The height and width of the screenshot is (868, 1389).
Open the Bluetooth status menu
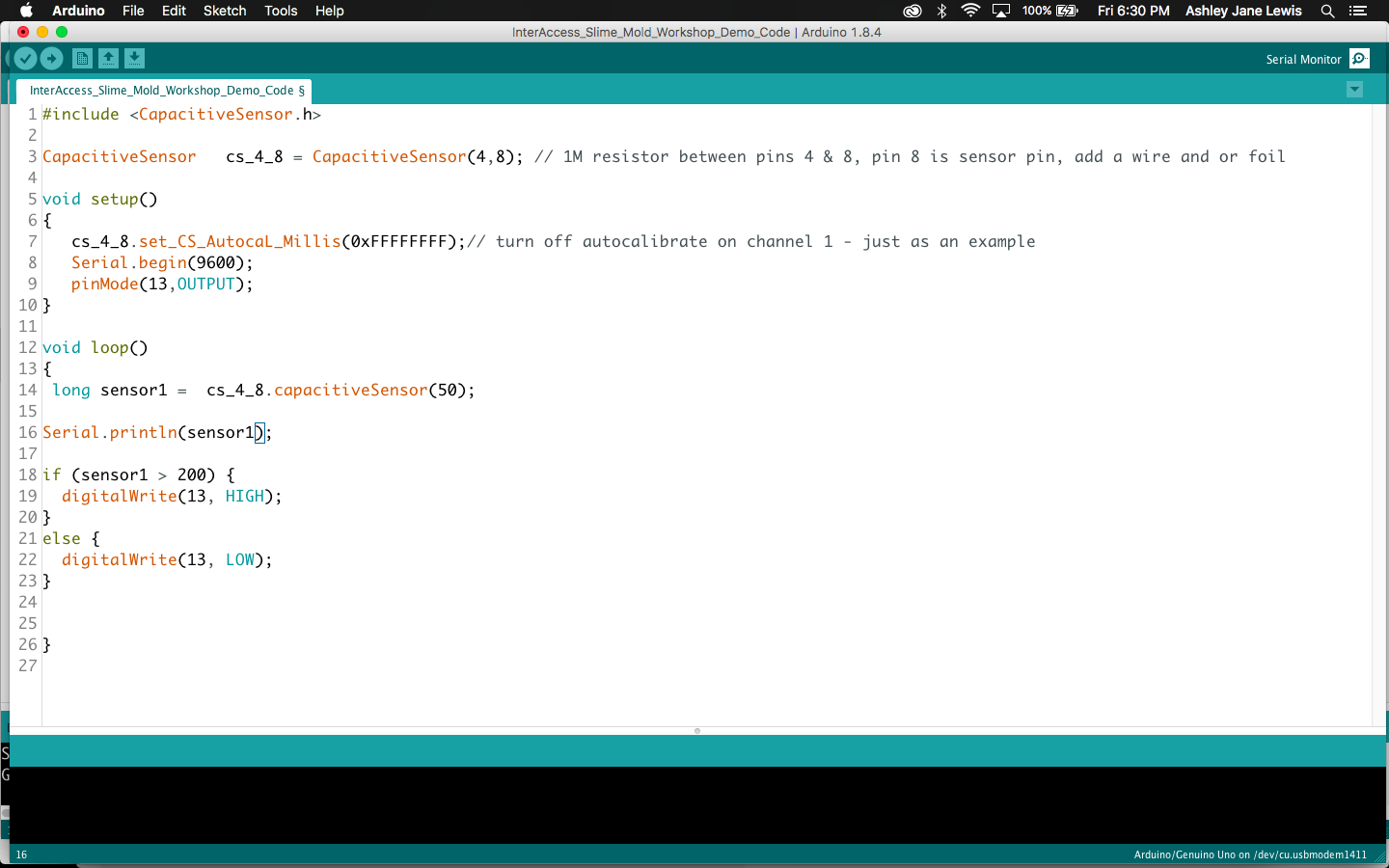[941, 11]
